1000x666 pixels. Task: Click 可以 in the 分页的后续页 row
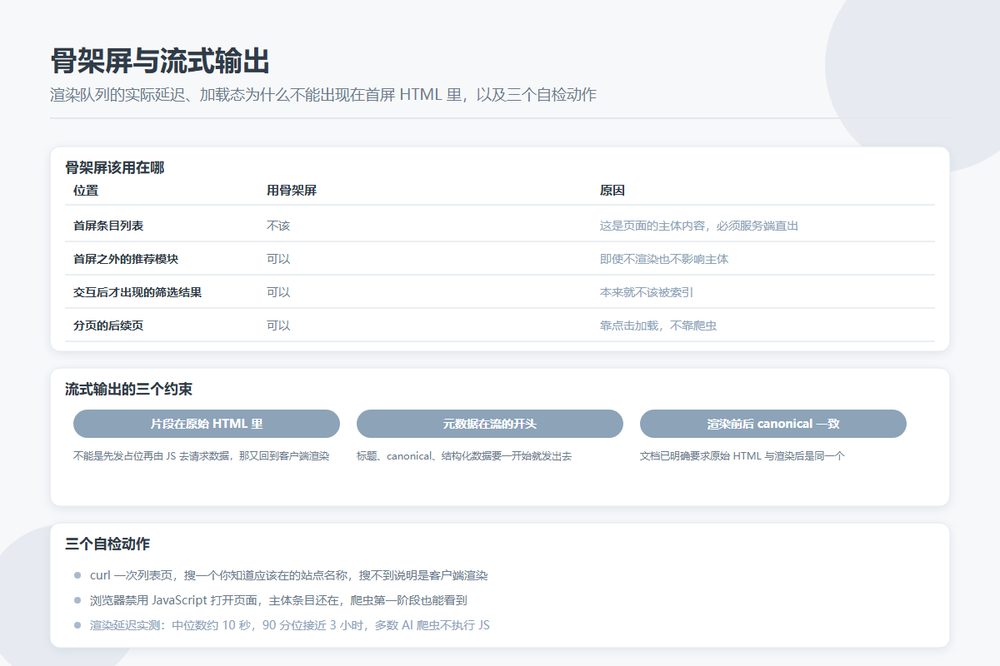(x=278, y=325)
